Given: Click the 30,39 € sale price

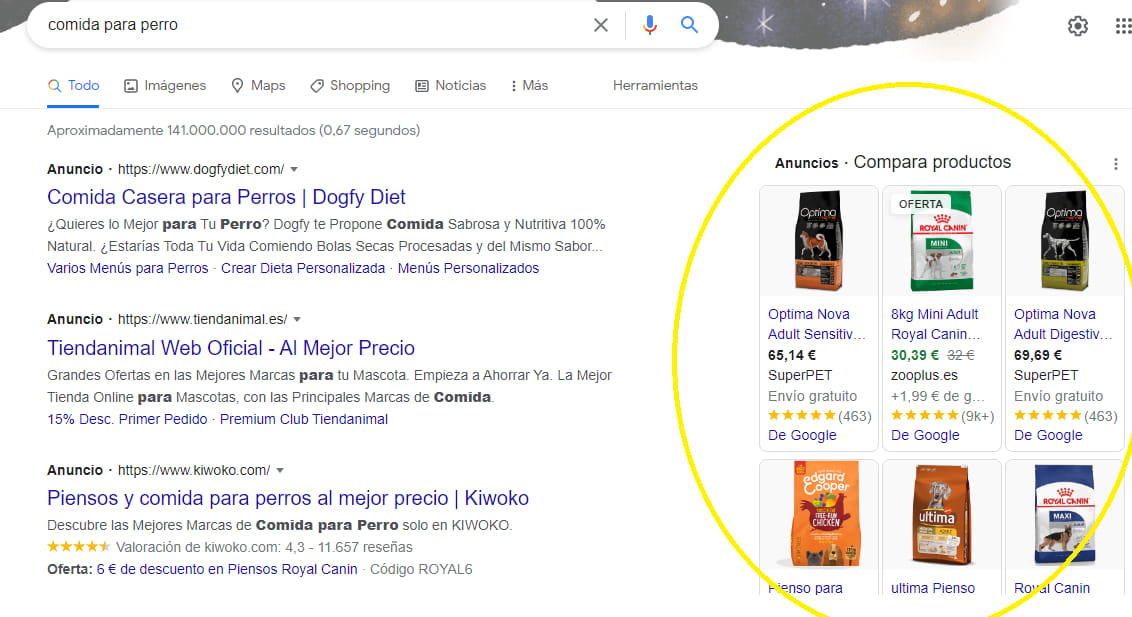Looking at the screenshot, I should click(915, 356).
